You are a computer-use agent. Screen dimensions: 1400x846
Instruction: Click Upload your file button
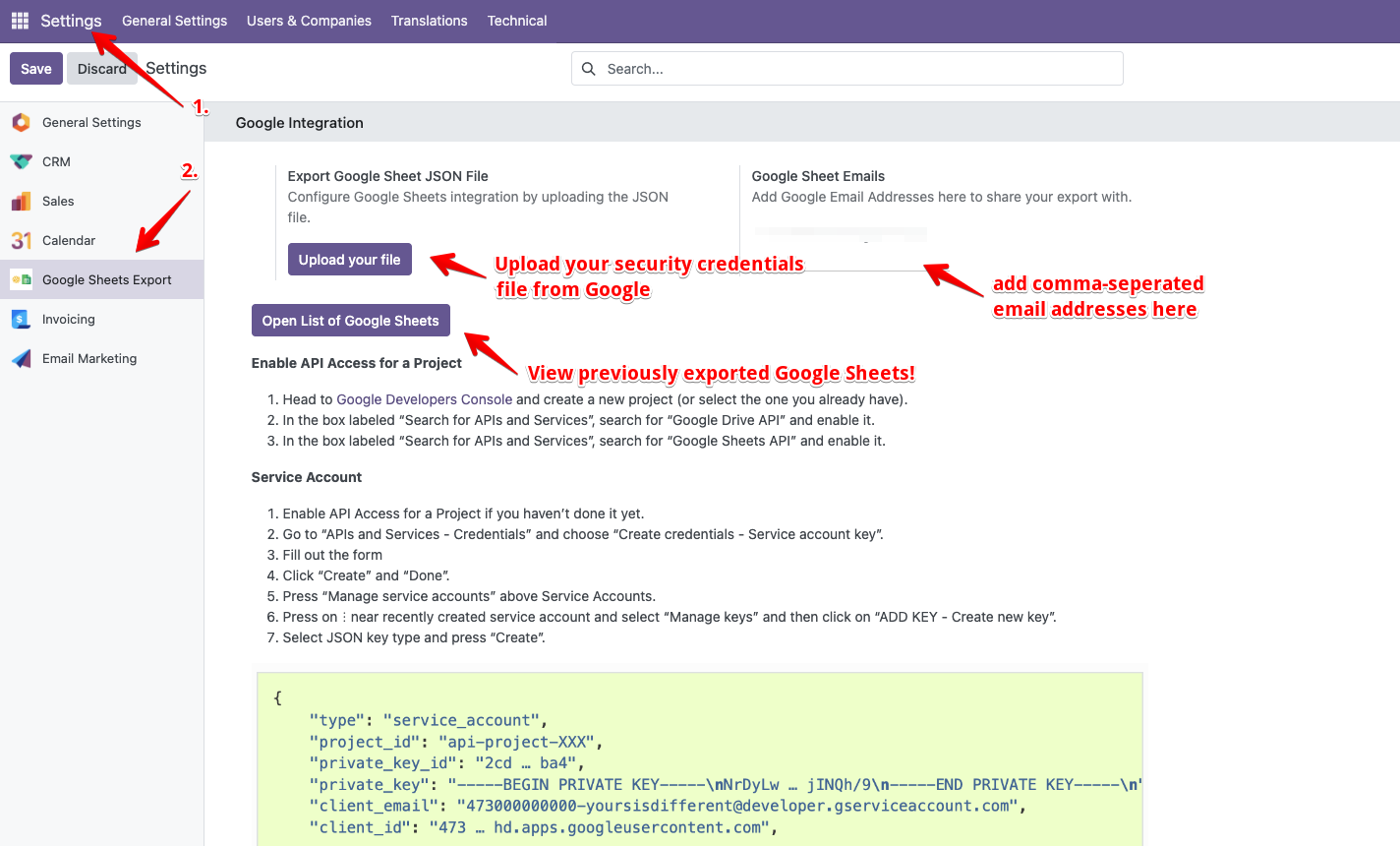tap(349, 260)
